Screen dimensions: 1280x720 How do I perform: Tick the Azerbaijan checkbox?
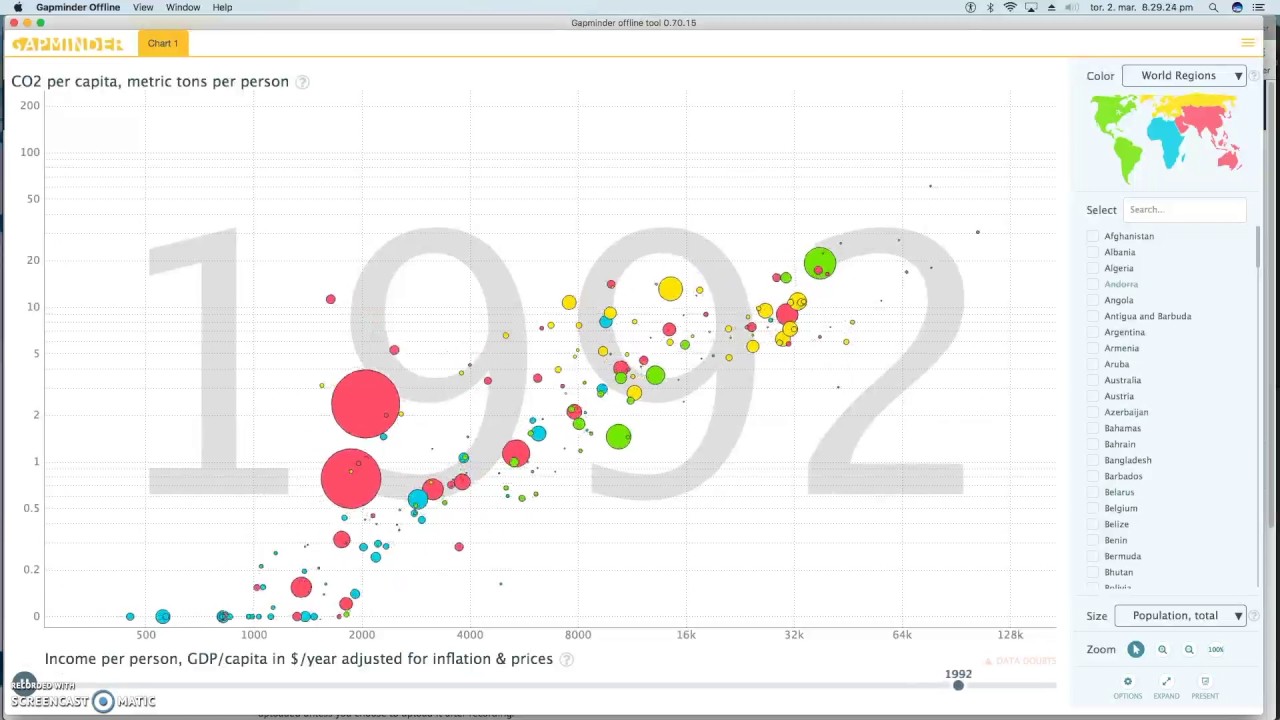(1093, 412)
